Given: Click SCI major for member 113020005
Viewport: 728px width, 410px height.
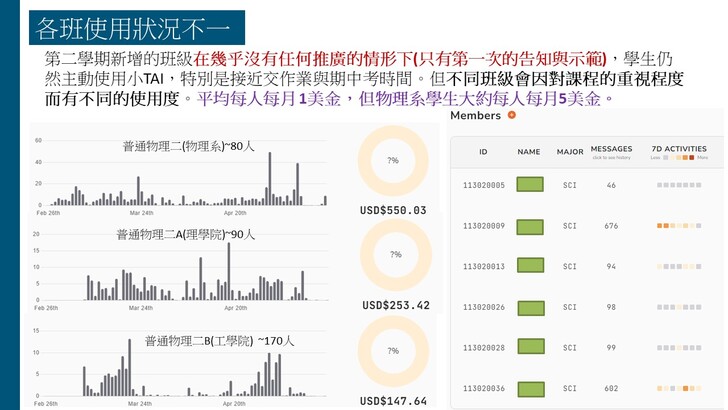Looking at the screenshot, I should click(570, 185).
